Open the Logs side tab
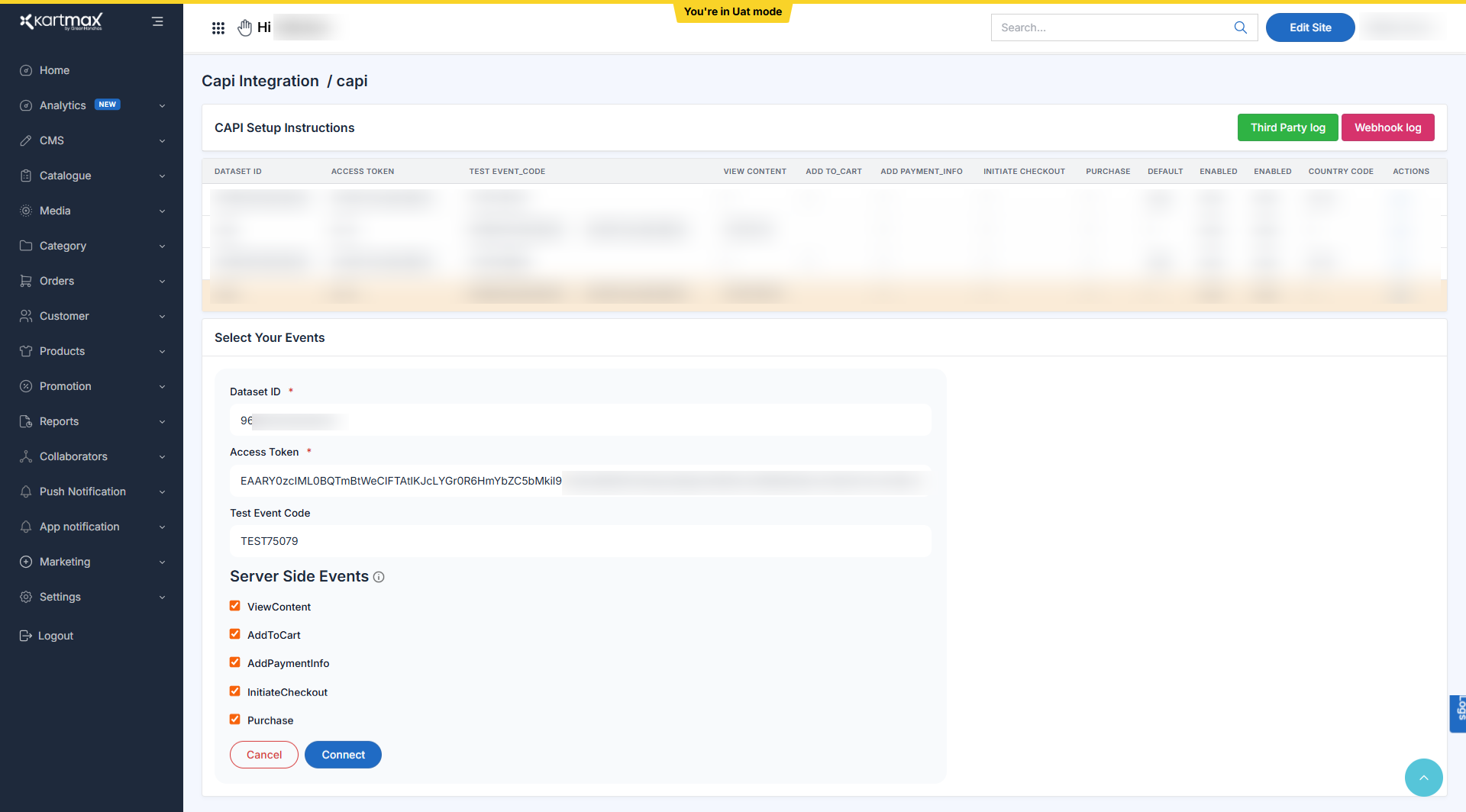The width and height of the screenshot is (1466, 812). 1458,713
